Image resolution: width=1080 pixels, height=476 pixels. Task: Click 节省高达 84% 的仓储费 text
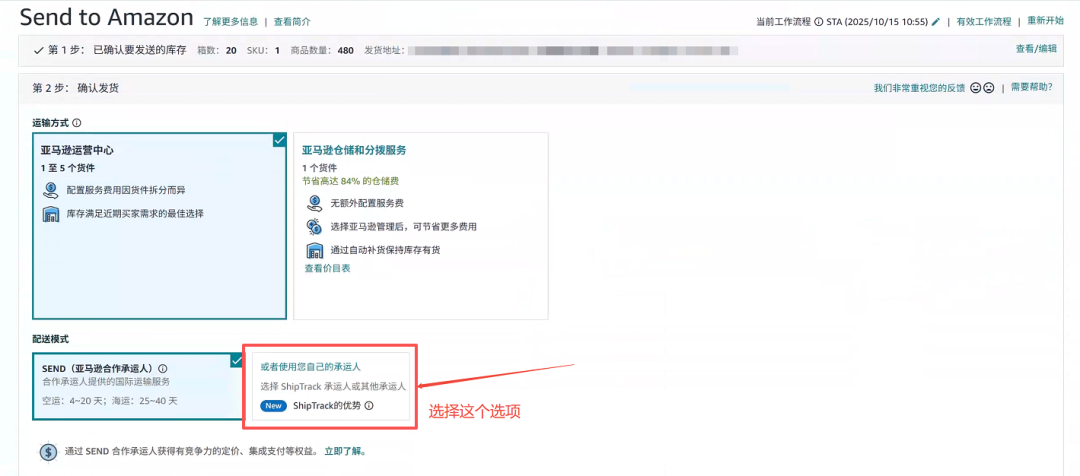pyautogui.click(x=351, y=181)
